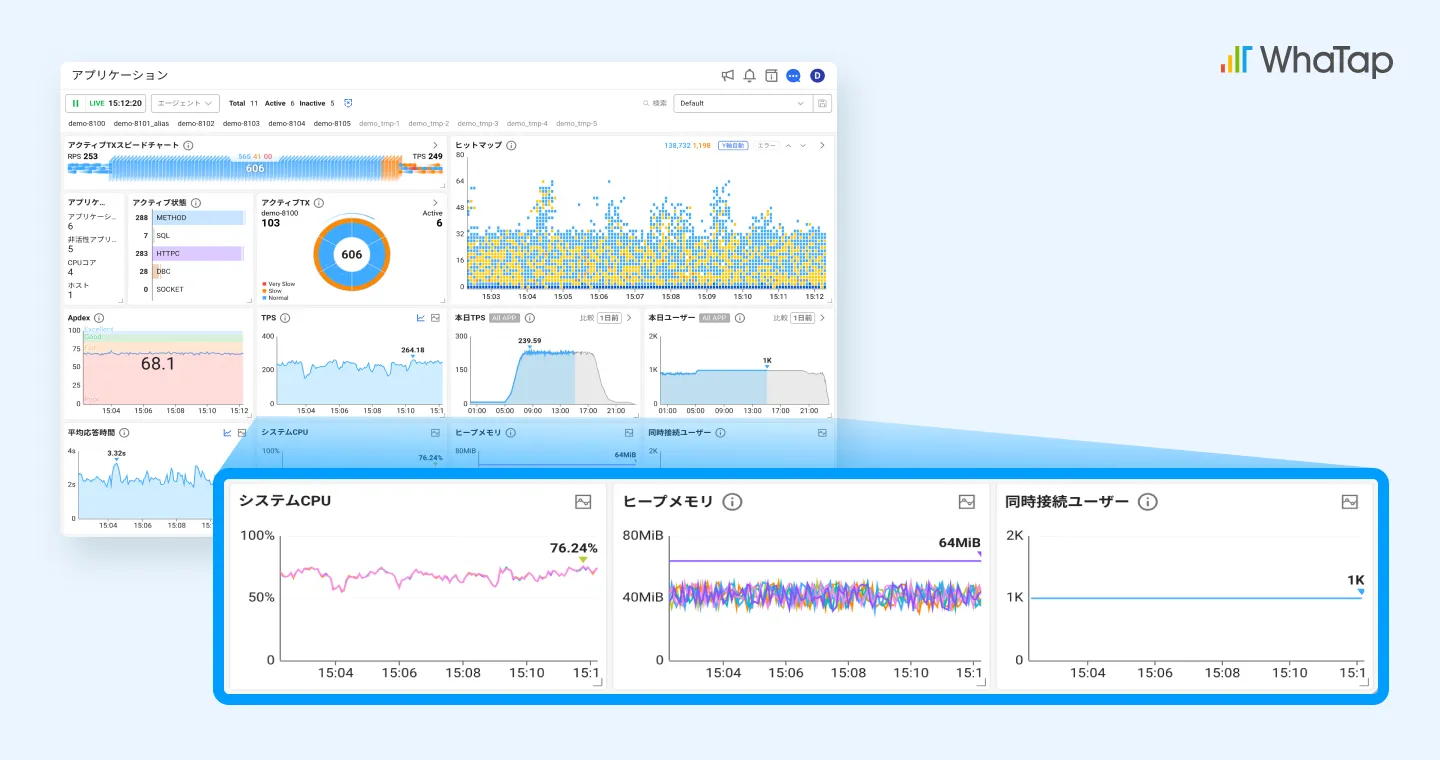Toggle the エラー filter on the heatmap
This screenshot has height=760, width=1440.
click(x=766, y=145)
